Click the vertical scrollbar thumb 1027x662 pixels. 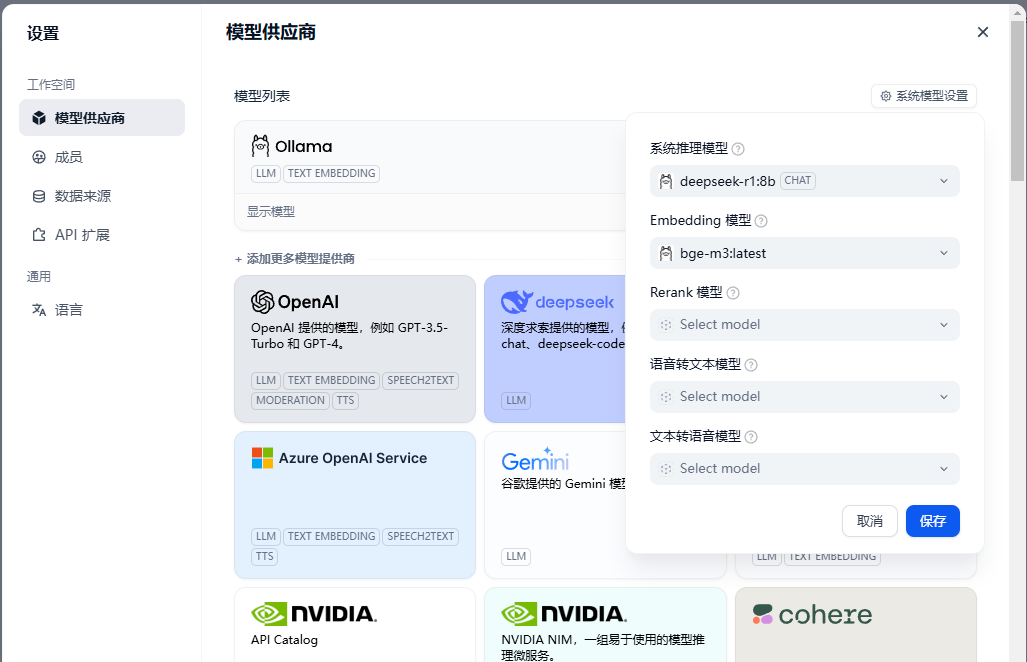1017,101
